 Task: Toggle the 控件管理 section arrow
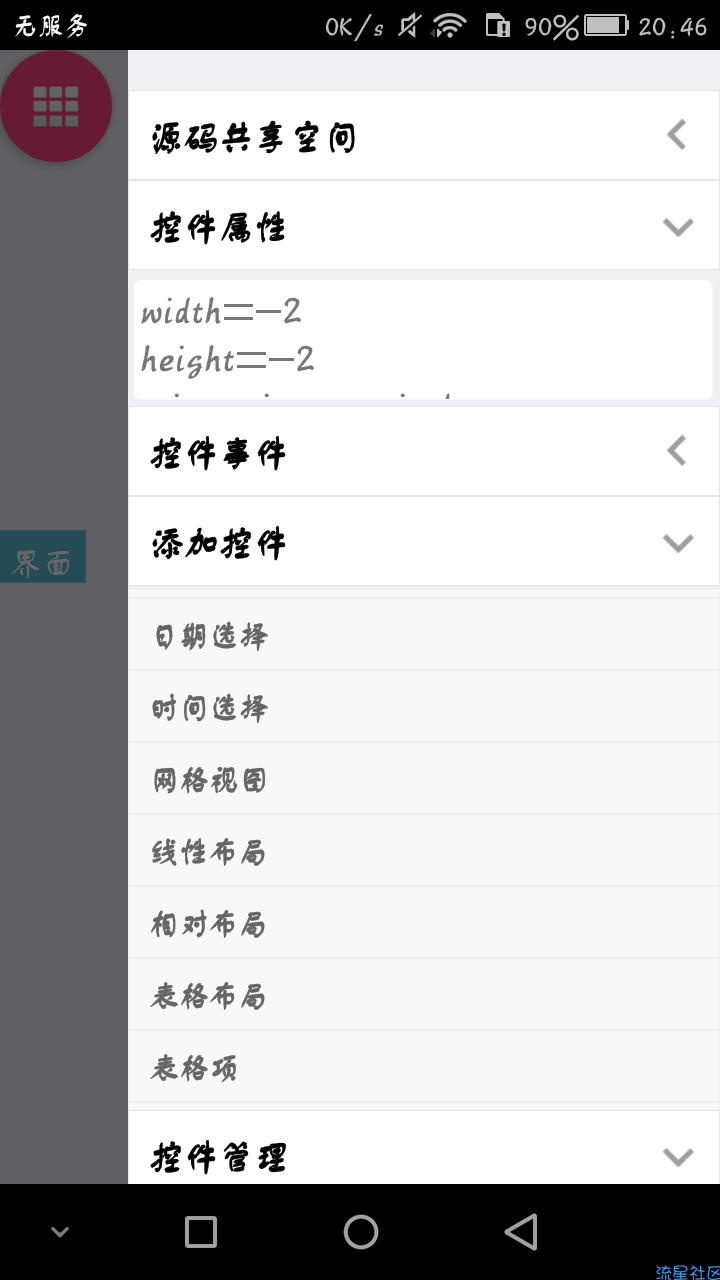click(678, 1157)
